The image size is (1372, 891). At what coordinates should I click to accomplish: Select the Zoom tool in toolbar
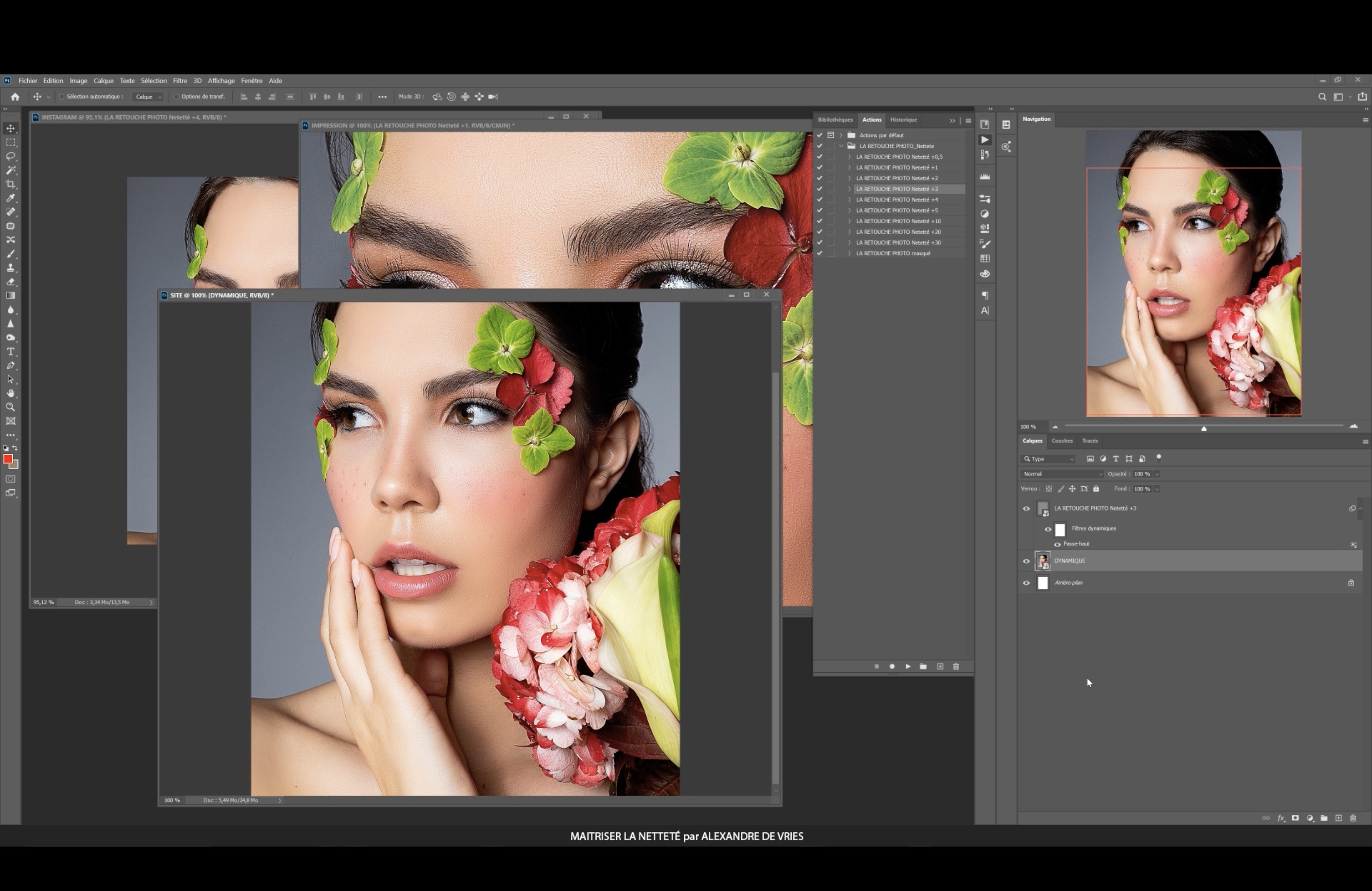(10, 407)
